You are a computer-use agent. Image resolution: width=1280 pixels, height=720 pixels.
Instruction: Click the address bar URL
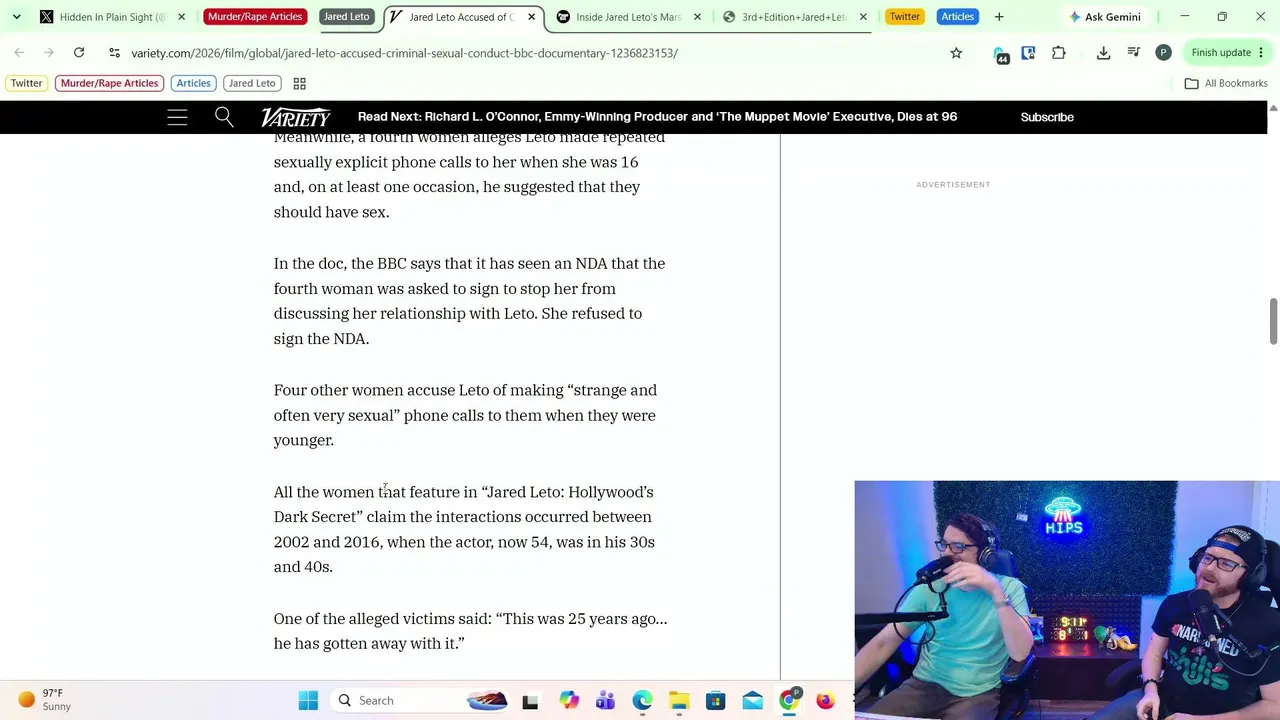coord(404,53)
